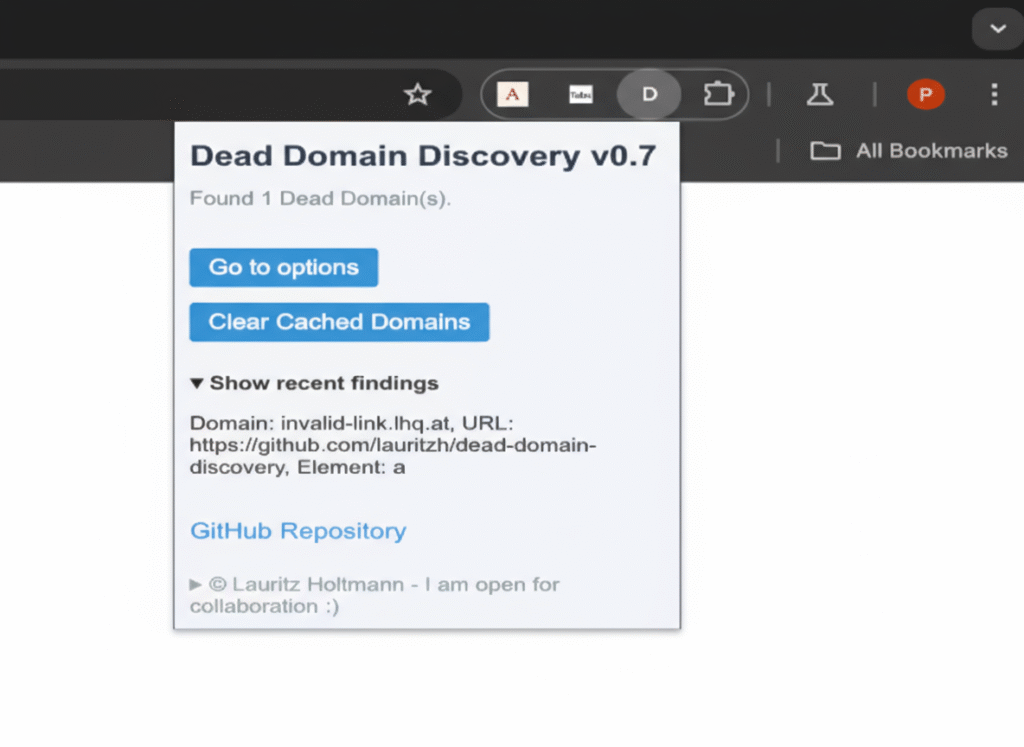Click the profile avatar 'P'
This screenshot has height=747, width=1024.
(925, 94)
